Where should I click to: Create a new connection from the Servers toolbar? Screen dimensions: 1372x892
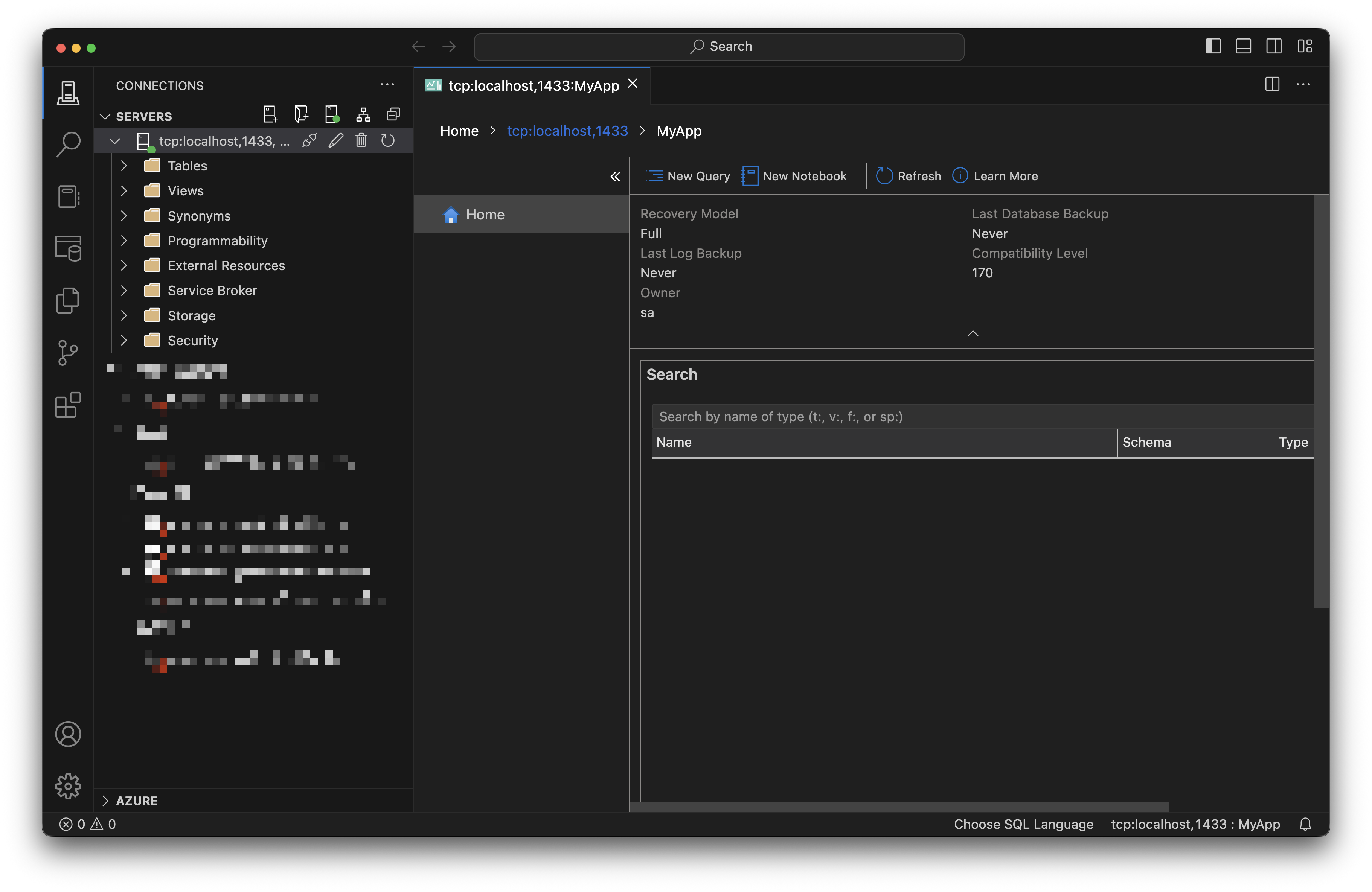pyautogui.click(x=270, y=114)
